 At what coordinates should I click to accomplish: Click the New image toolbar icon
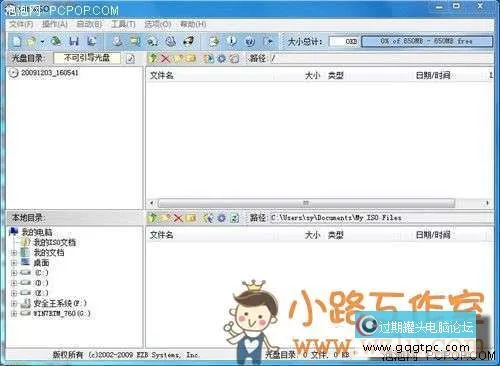pyautogui.click(x=17, y=42)
